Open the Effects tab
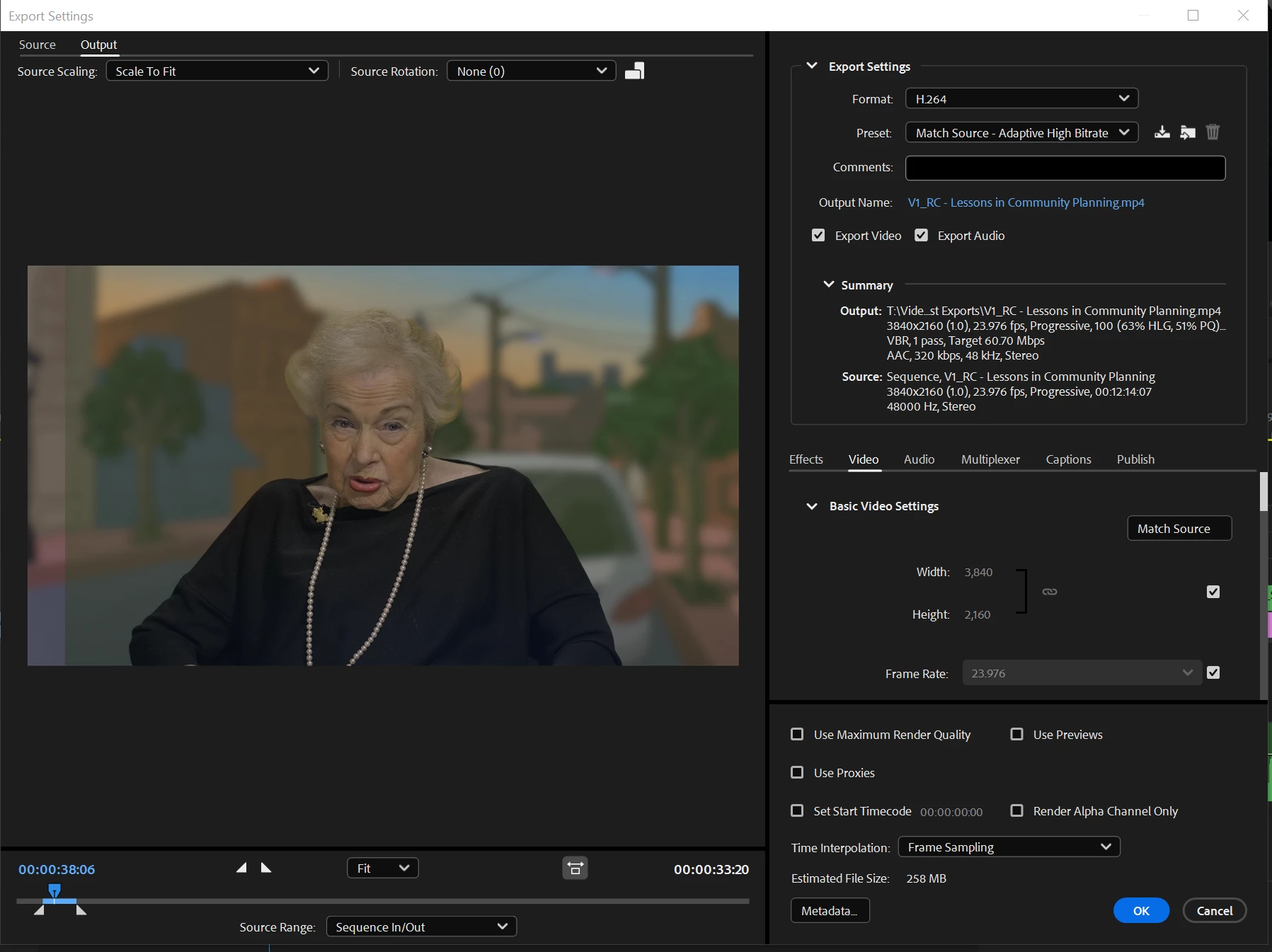Screen dimensions: 1272x952 [806, 459]
